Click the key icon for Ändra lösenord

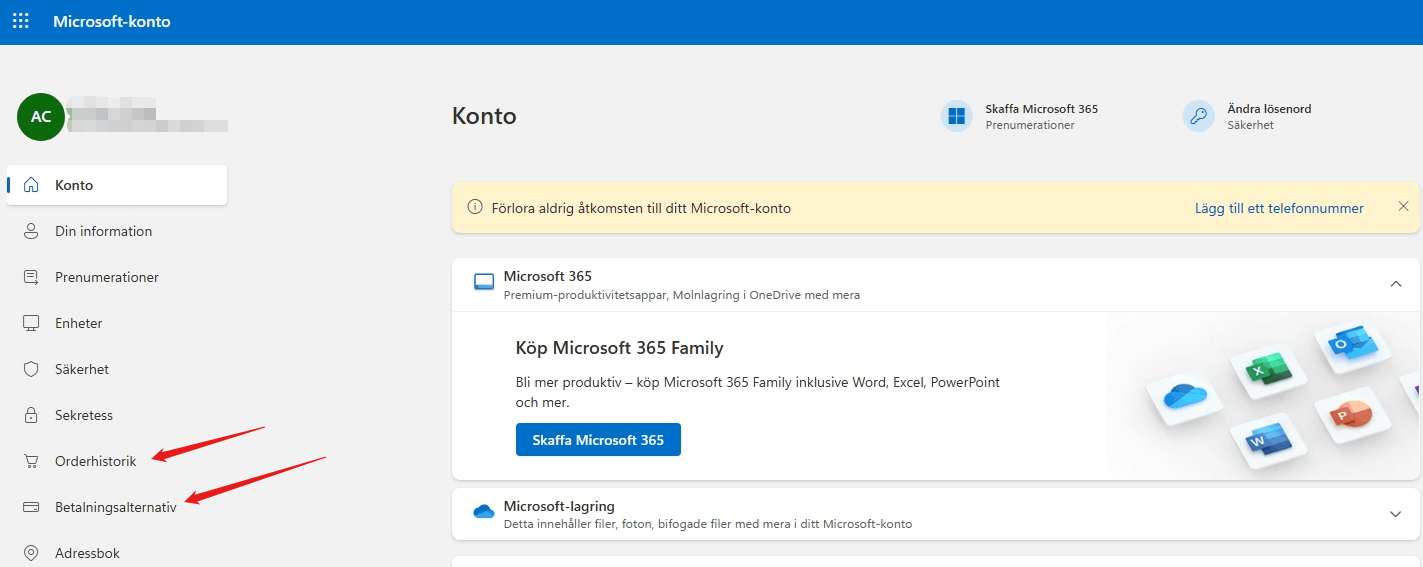tap(1198, 116)
